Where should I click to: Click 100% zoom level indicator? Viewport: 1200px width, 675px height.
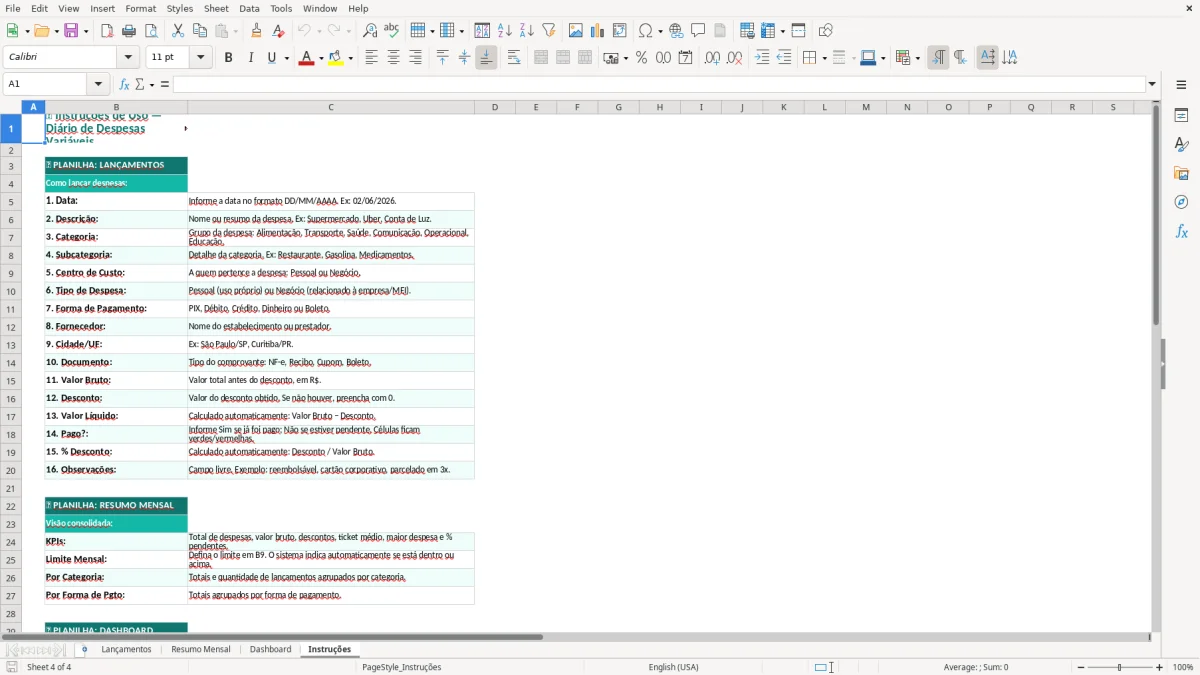point(1183,667)
